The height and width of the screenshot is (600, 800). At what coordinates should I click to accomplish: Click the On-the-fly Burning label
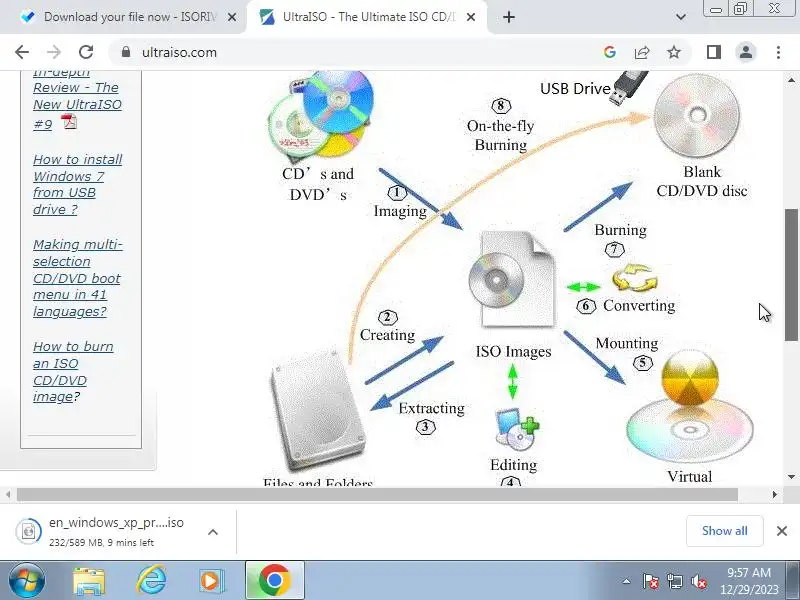(501, 135)
